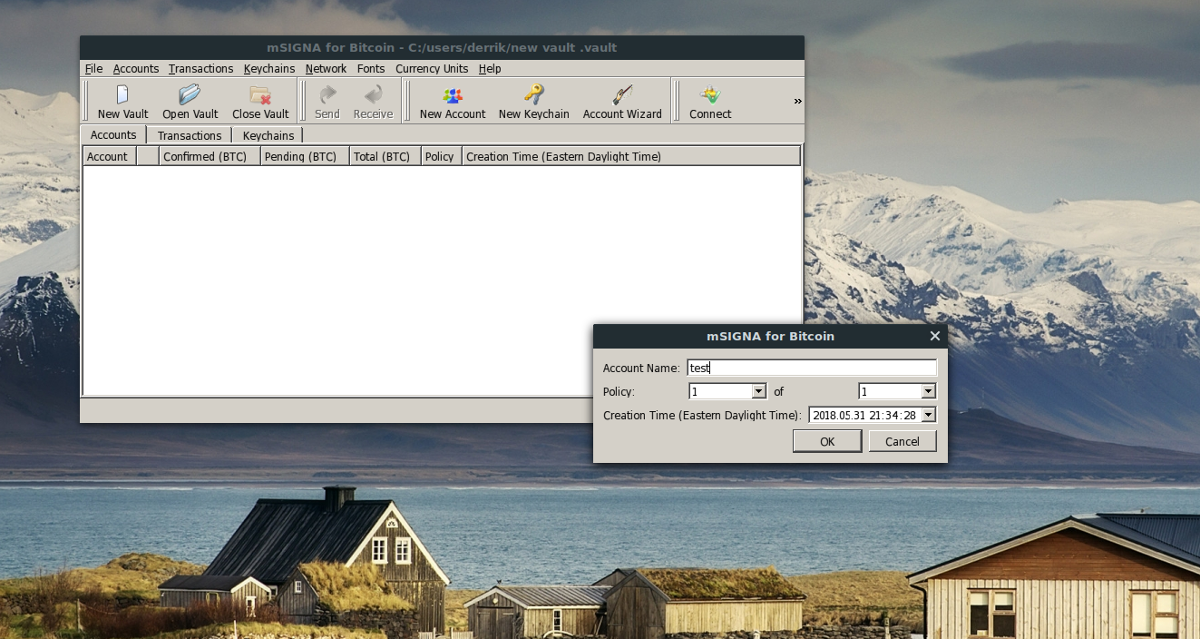Click the greyed Receive arrow icon
The image size is (1200, 639).
373,95
